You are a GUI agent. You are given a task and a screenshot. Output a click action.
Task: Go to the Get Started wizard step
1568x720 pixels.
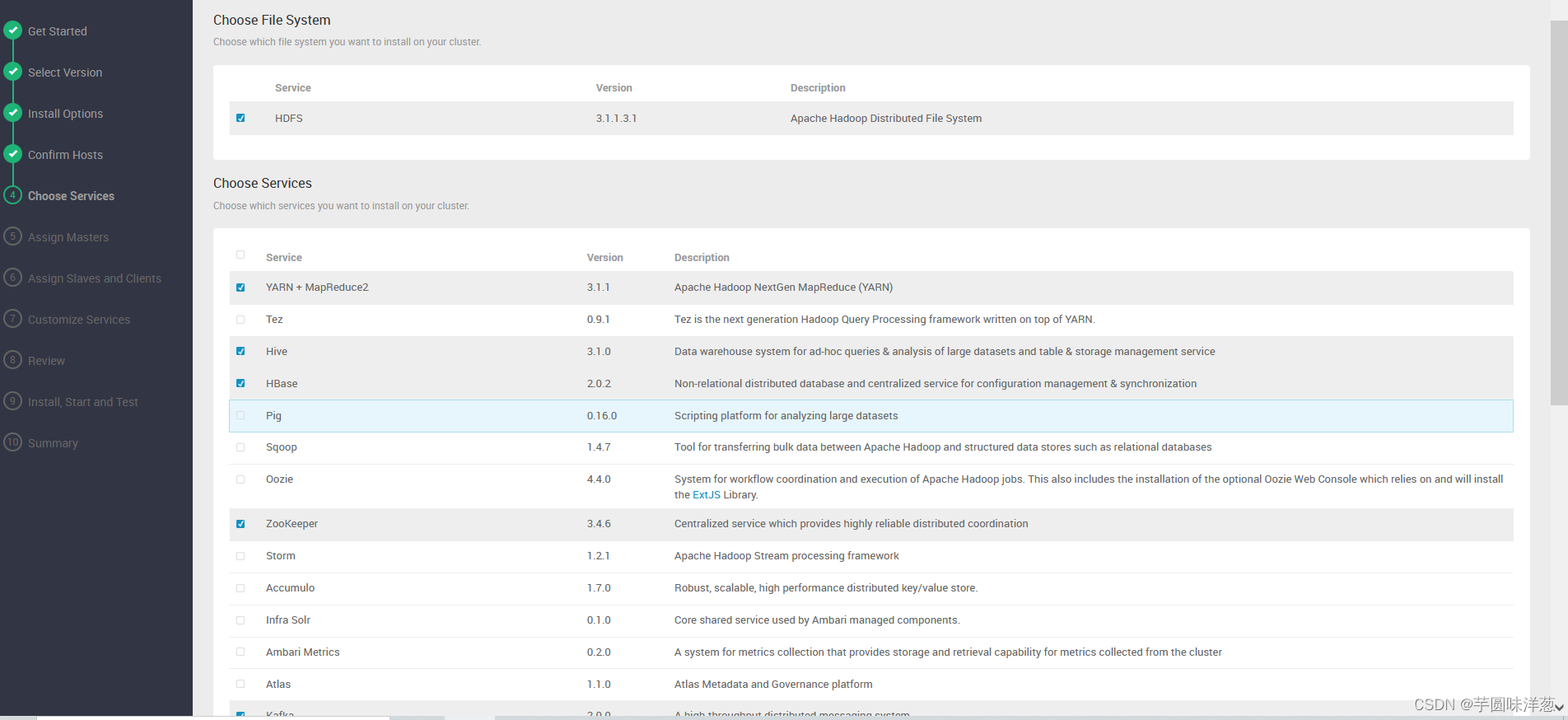coord(57,31)
